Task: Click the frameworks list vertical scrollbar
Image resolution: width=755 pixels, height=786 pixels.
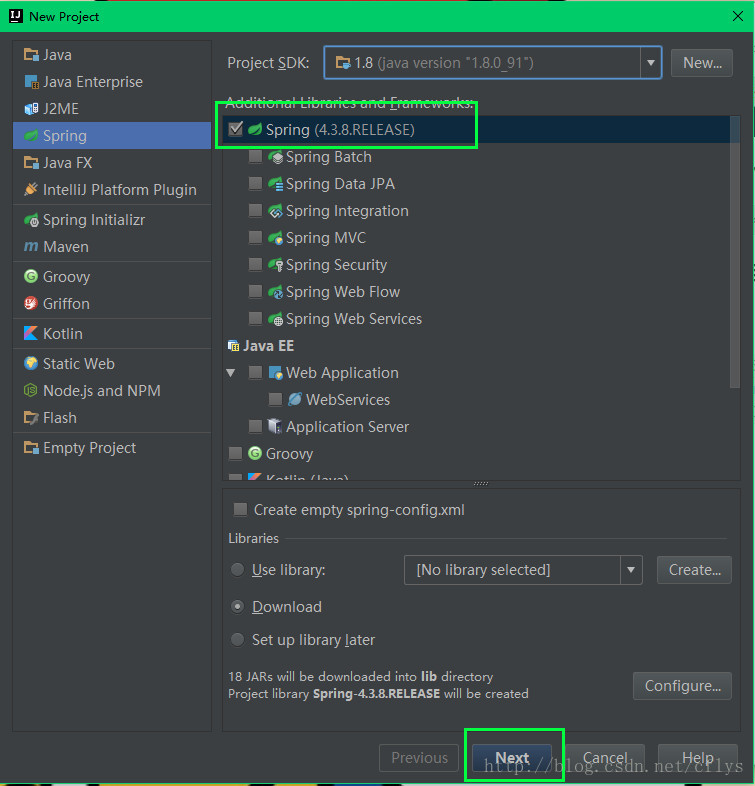Action: [x=735, y=252]
